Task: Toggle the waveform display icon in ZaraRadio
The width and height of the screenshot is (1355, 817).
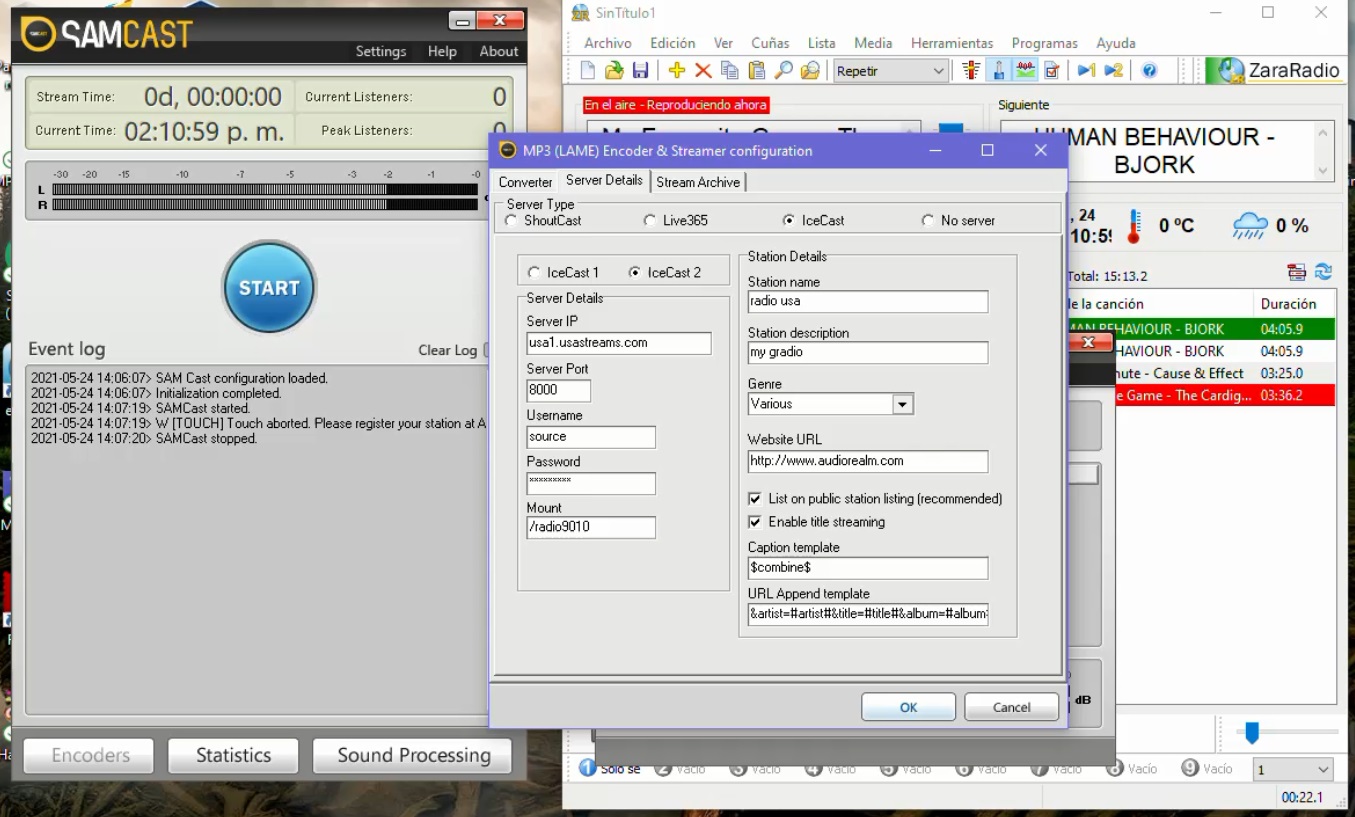Action: [x=1025, y=70]
